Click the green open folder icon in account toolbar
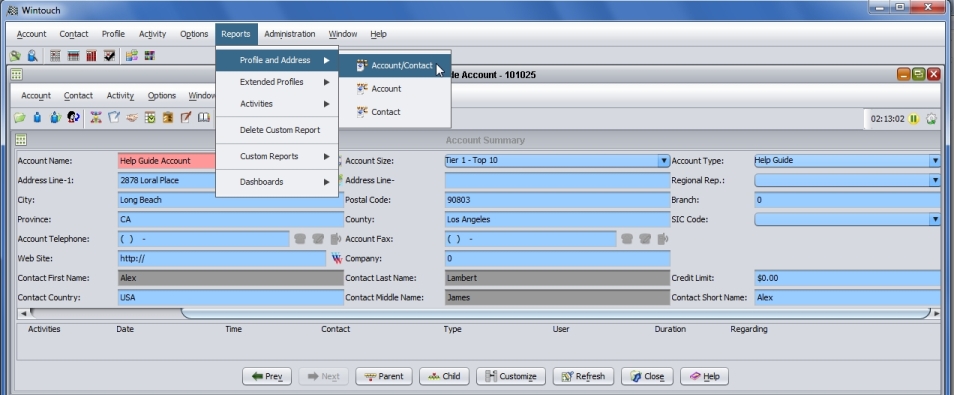This screenshot has width=954, height=395. pos(20,117)
